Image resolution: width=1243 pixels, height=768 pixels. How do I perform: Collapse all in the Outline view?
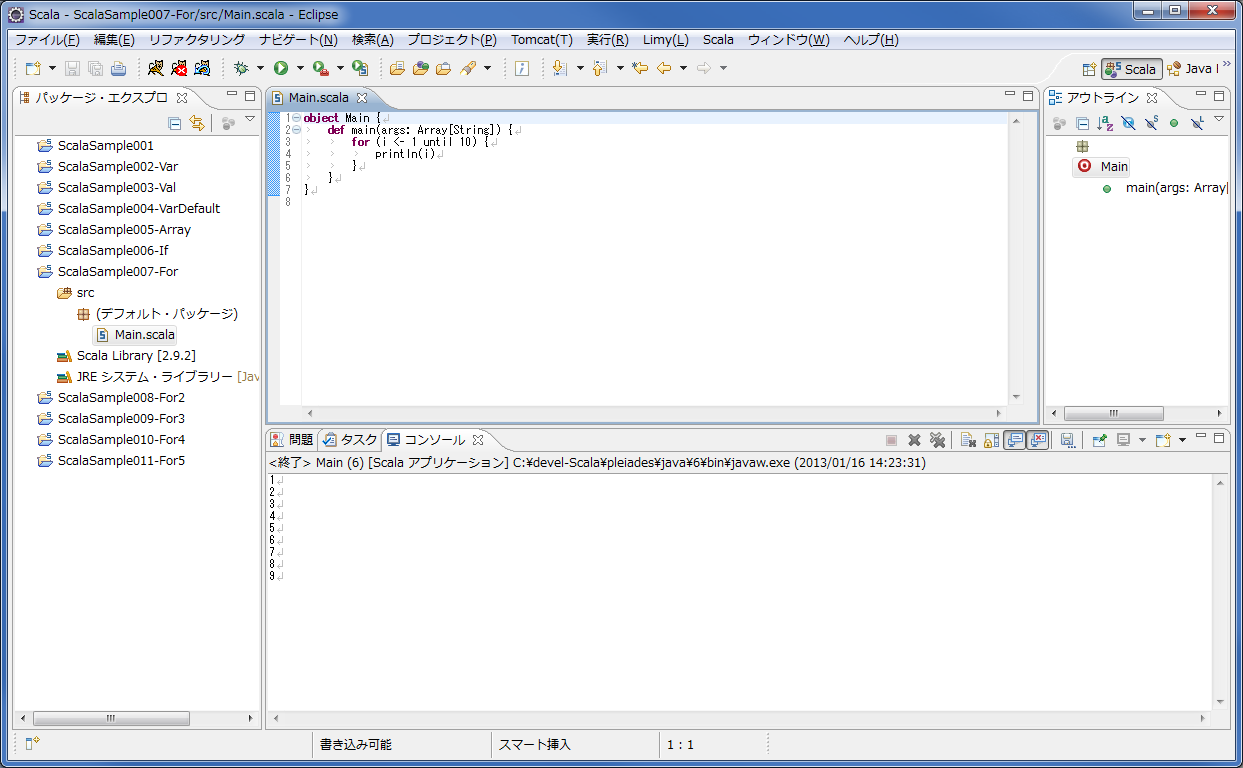1082,123
